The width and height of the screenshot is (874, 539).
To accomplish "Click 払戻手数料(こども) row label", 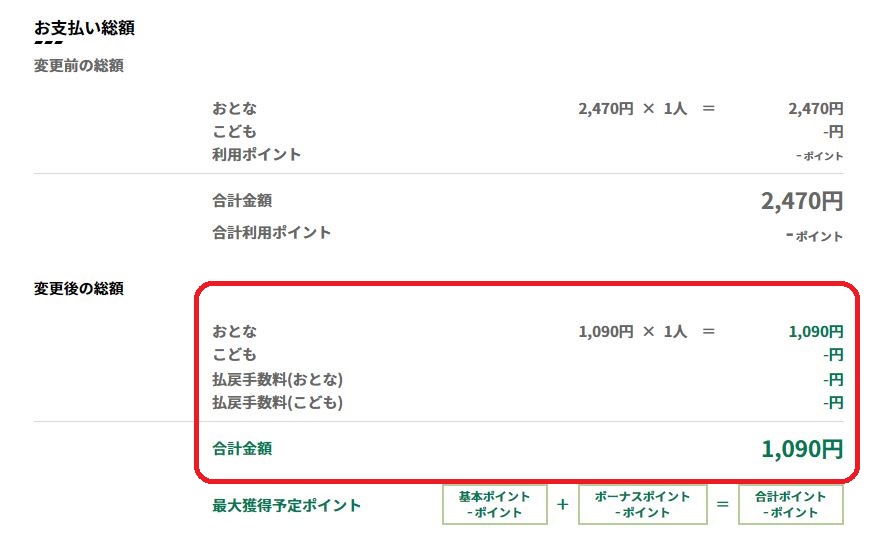I will point(278,402).
